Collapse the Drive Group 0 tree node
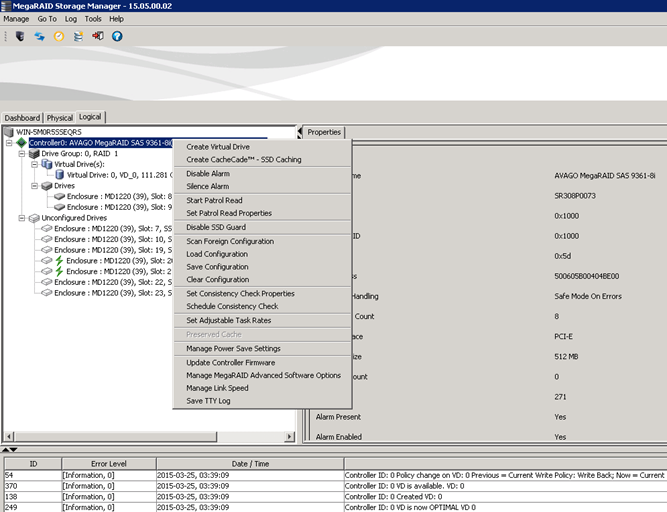 tap(21, 154)
